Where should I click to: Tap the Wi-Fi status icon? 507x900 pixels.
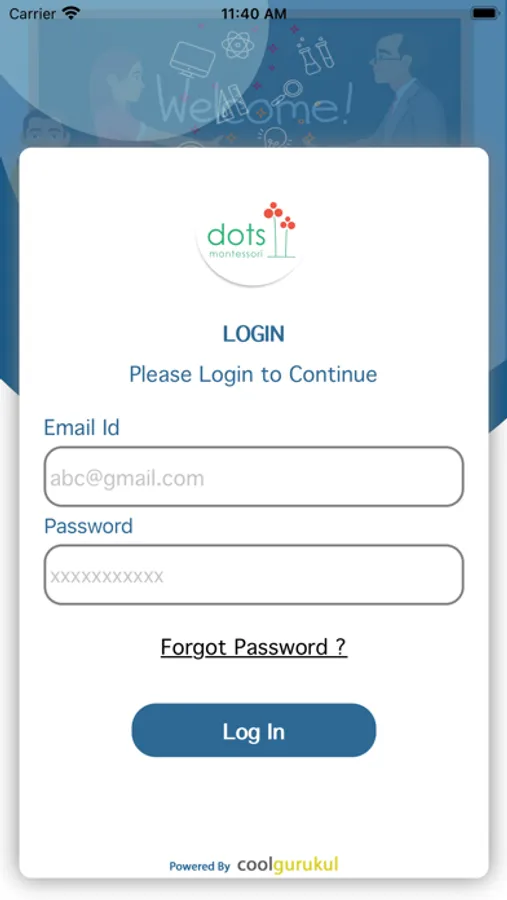pos(72,13)
